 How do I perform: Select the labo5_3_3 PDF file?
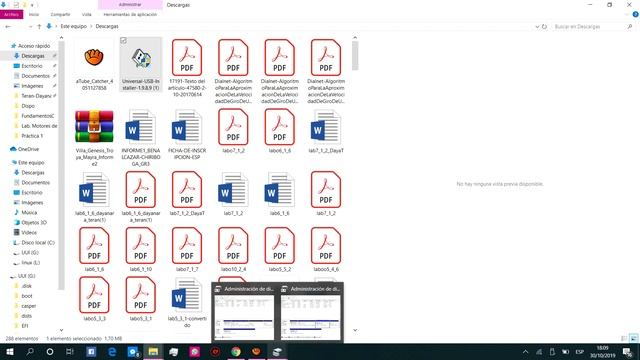tap(94, 299)
